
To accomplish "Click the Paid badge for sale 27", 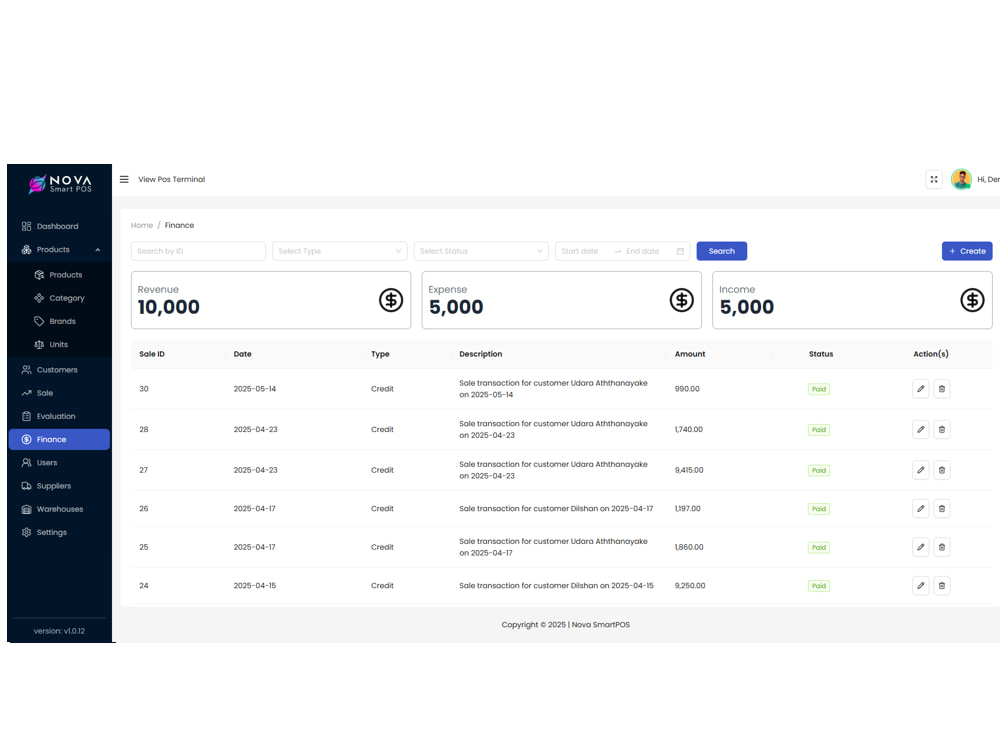I will tap(819, 471).
